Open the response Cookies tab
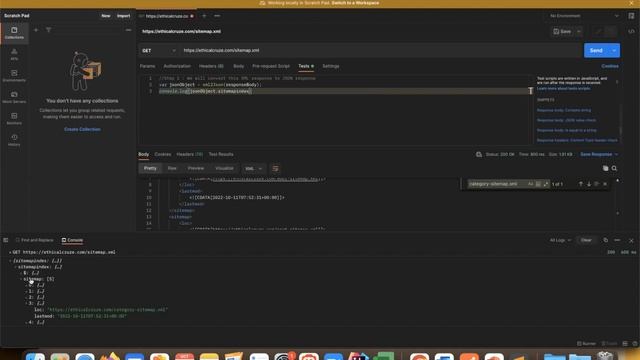Screen dimensions: 640x360 click(x=163, y=154)
